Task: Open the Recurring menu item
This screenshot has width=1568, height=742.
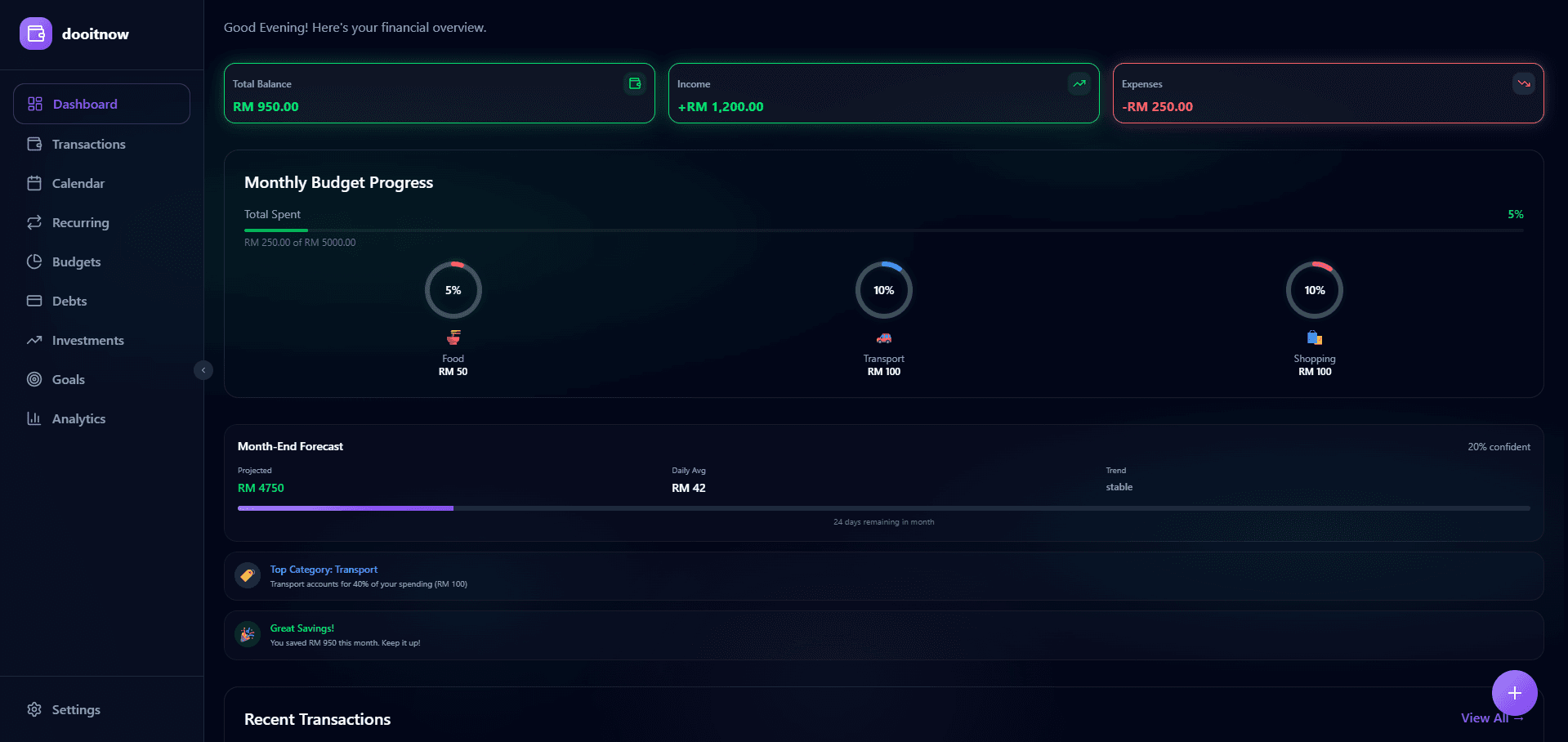Action: [x=80, y=222]
